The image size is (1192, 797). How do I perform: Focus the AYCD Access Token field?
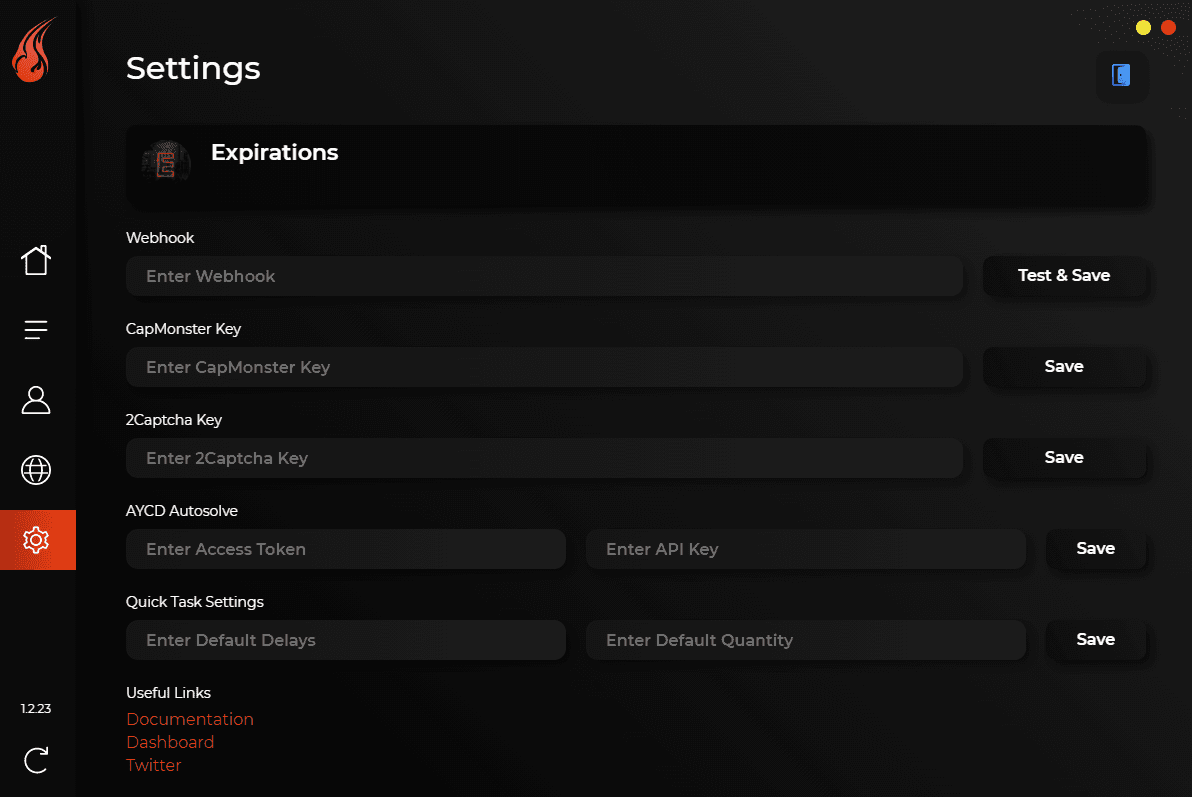[x=346, y=549]
